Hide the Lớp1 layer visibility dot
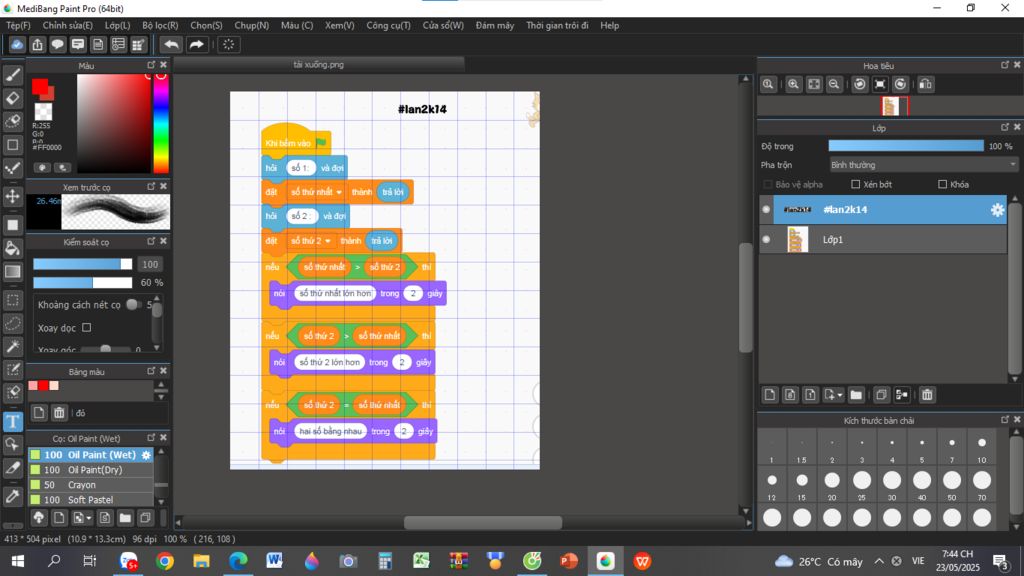Image resolution: width=1024 pixels, height=576 pixels. (766, 240)
